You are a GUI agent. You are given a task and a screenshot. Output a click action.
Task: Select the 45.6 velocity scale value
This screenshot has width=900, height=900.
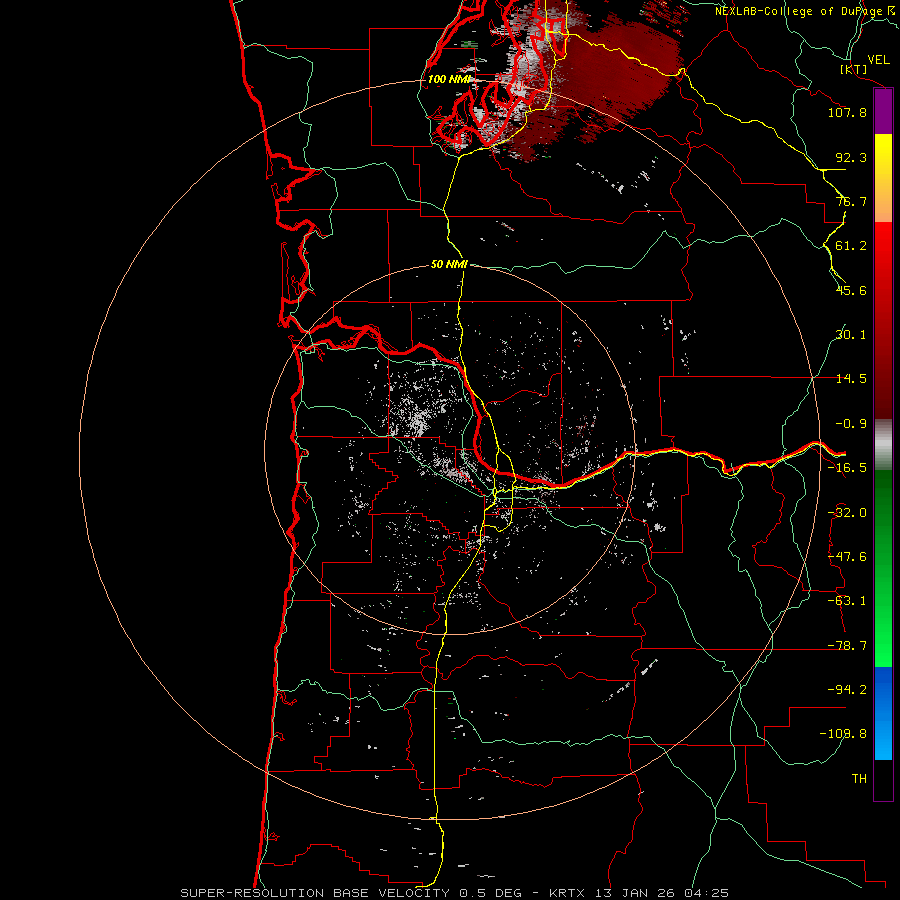(851, 290)
